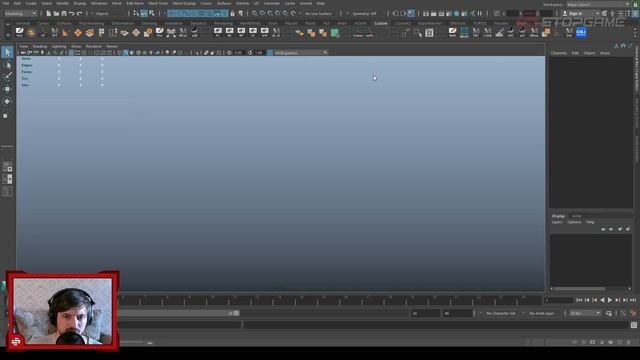This screenshot has width=640, height=360.
Task: Open the frame rate fps dropdown
Action: (585, 313)
